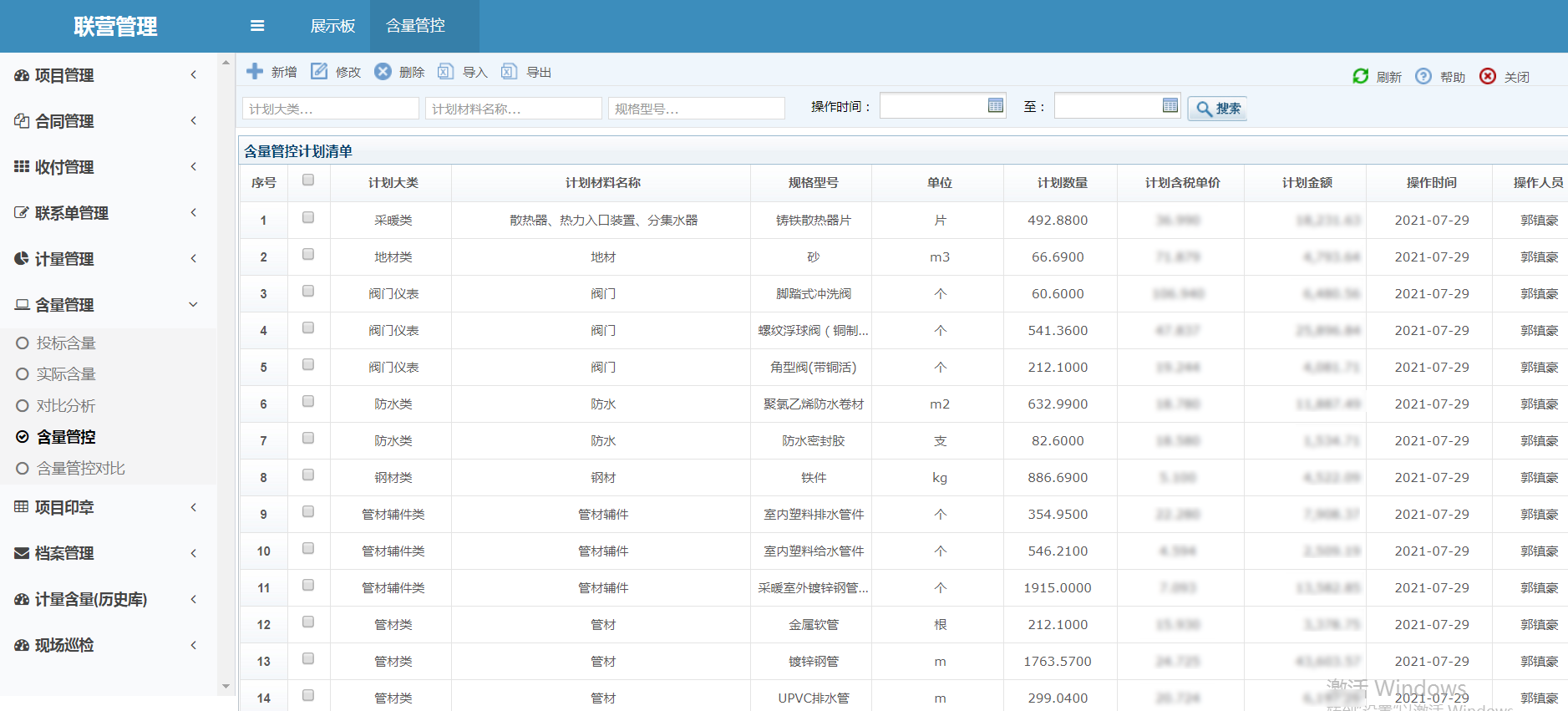This screenshot has height=711, width=1568.
Task: Click the 合同管理 sidebar icon
Action: [x=22, y=121]
